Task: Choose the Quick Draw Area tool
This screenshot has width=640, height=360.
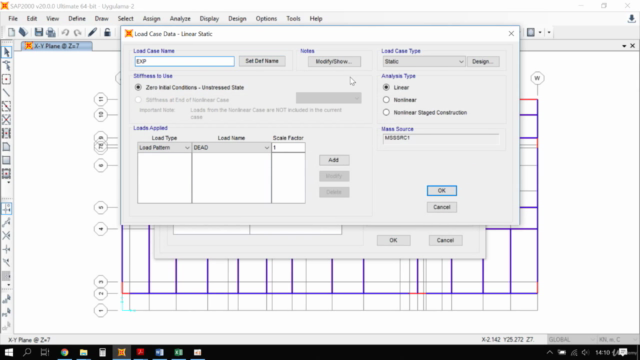Action: [7, 173]
